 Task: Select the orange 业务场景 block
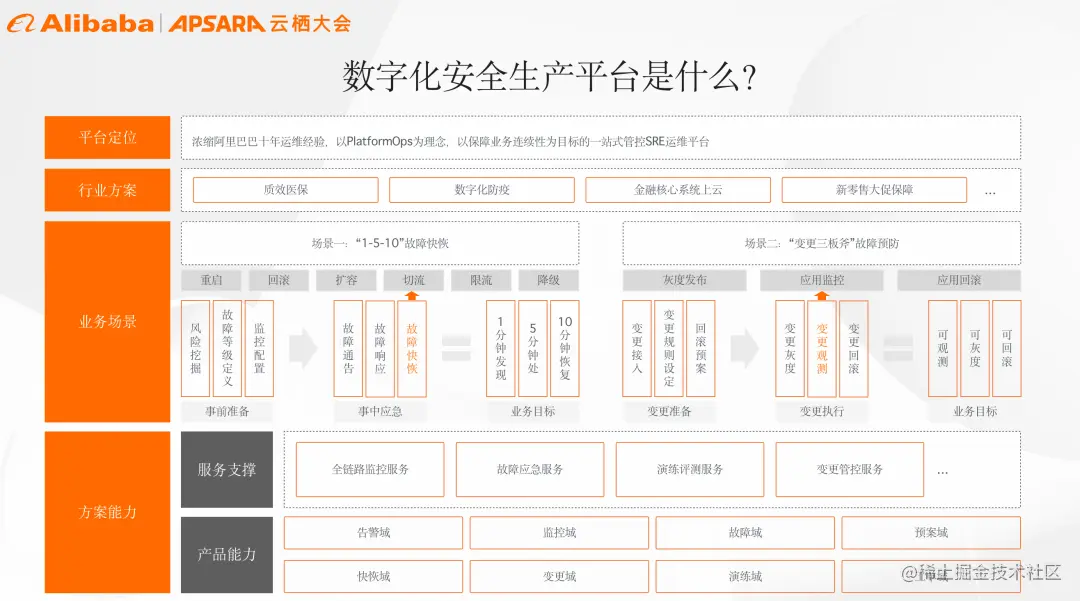pyautogui.click(x=107, y=321)
